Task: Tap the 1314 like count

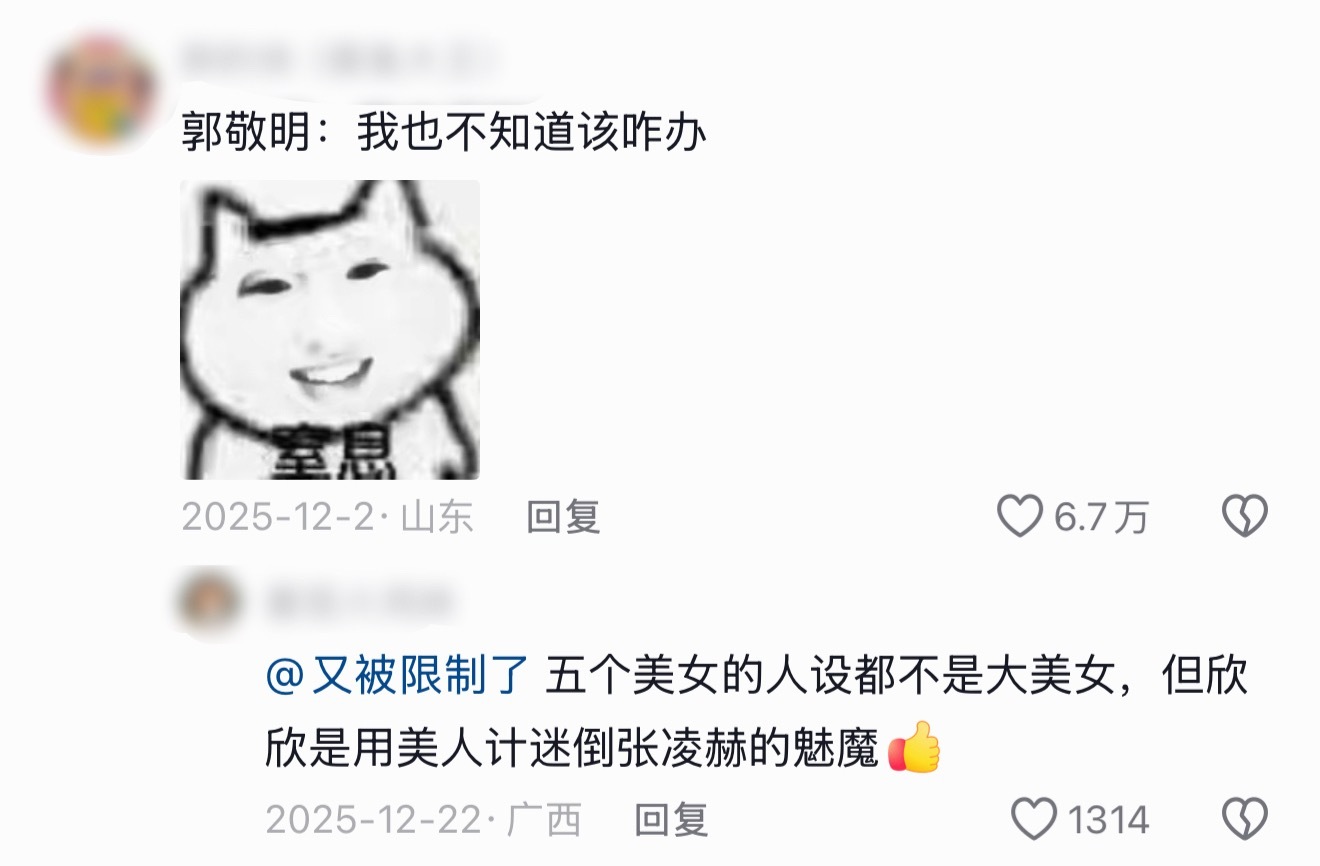Action: tap(1108, 820)
